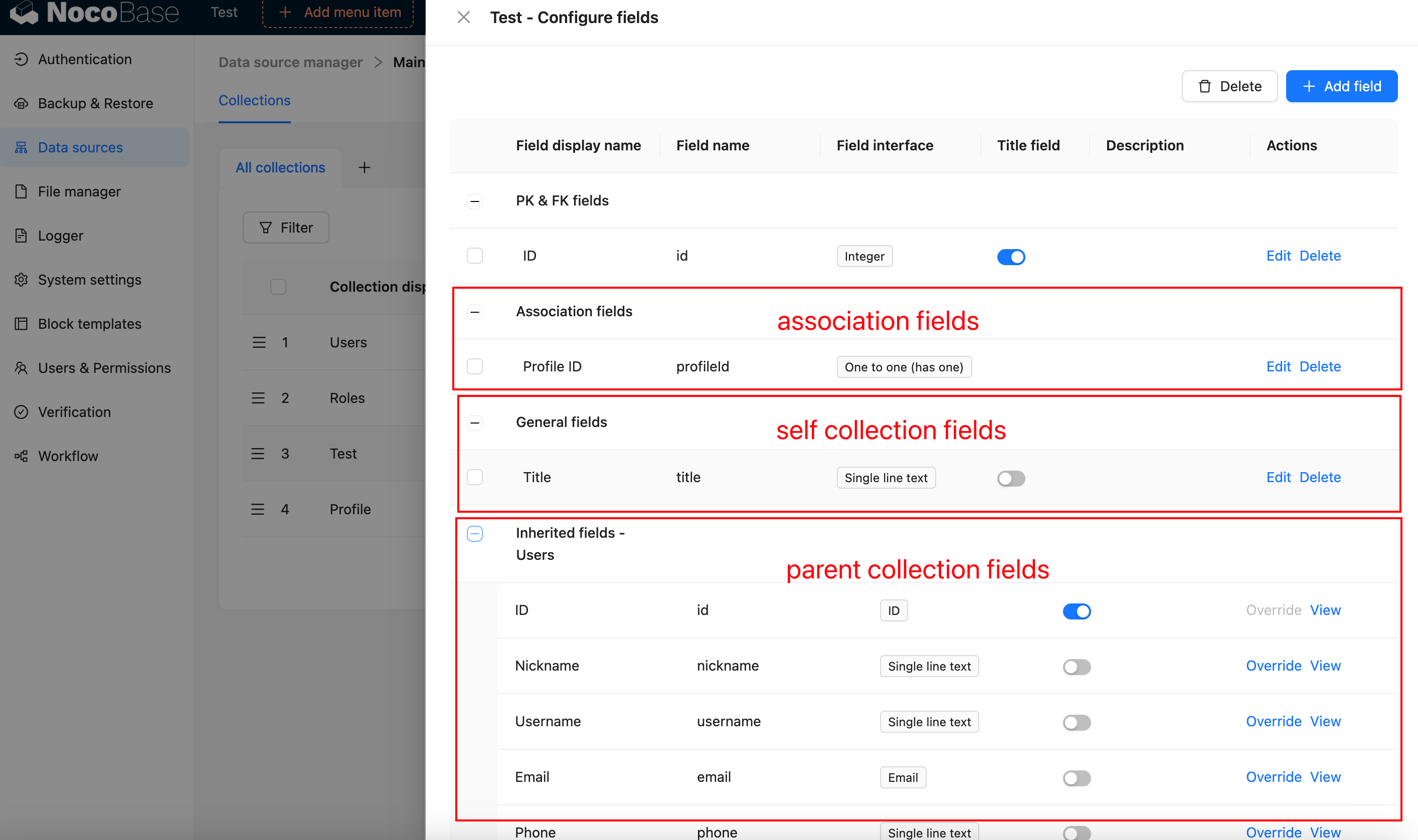Click the File manager icon

click(21, 191)
